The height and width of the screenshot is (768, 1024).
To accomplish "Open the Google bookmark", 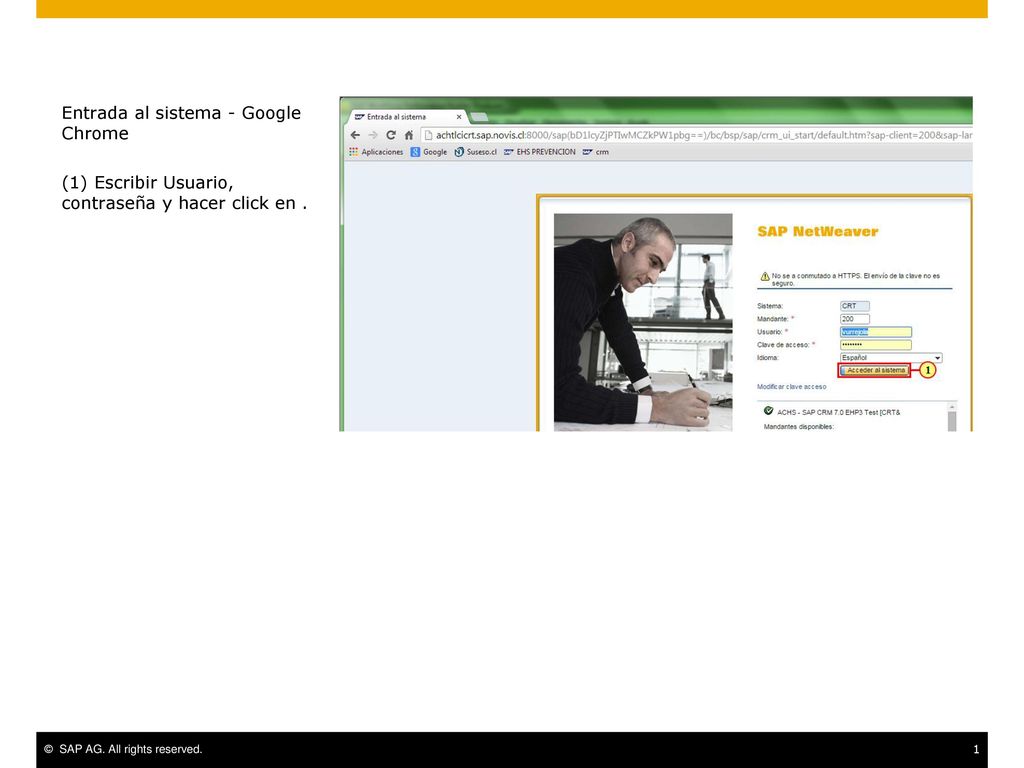I will [x=428, y=152].
